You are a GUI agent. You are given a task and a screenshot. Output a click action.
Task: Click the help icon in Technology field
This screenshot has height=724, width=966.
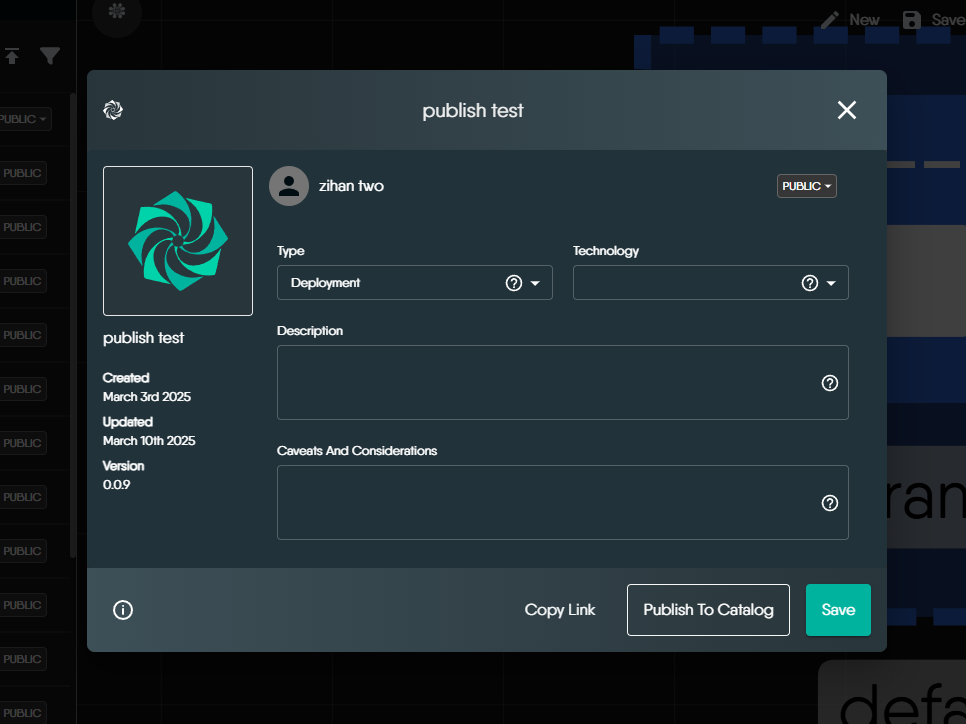(810, 283)
